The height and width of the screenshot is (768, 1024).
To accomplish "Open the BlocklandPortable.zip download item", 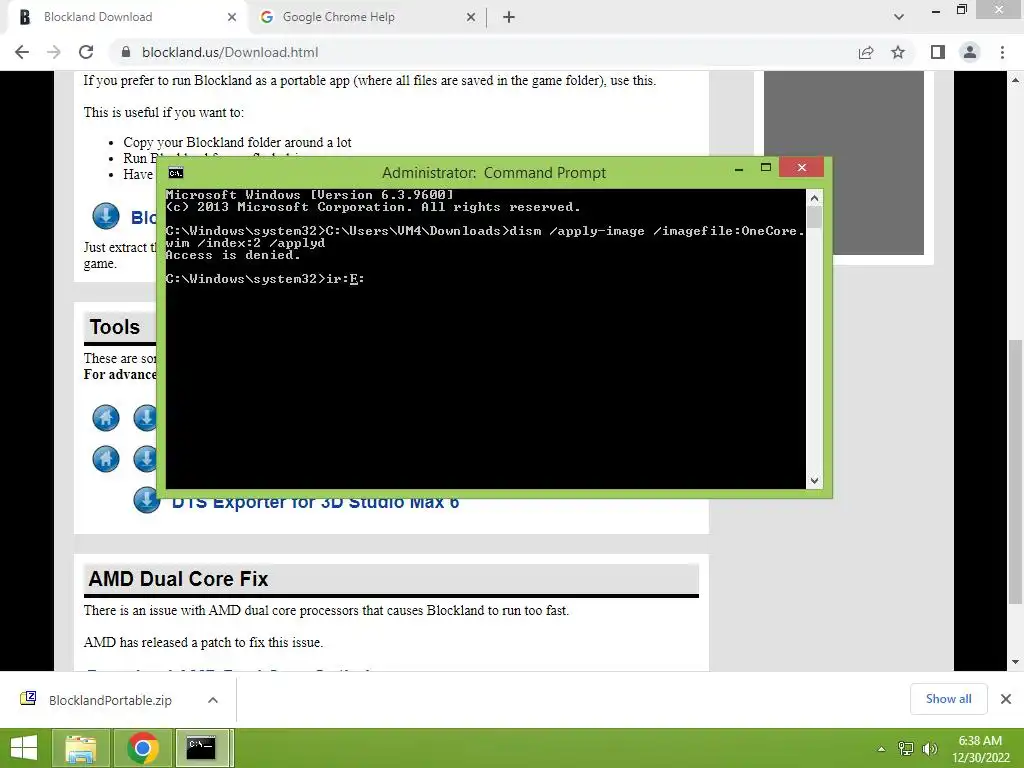I will pyautogui.click(x=110, y=700).
